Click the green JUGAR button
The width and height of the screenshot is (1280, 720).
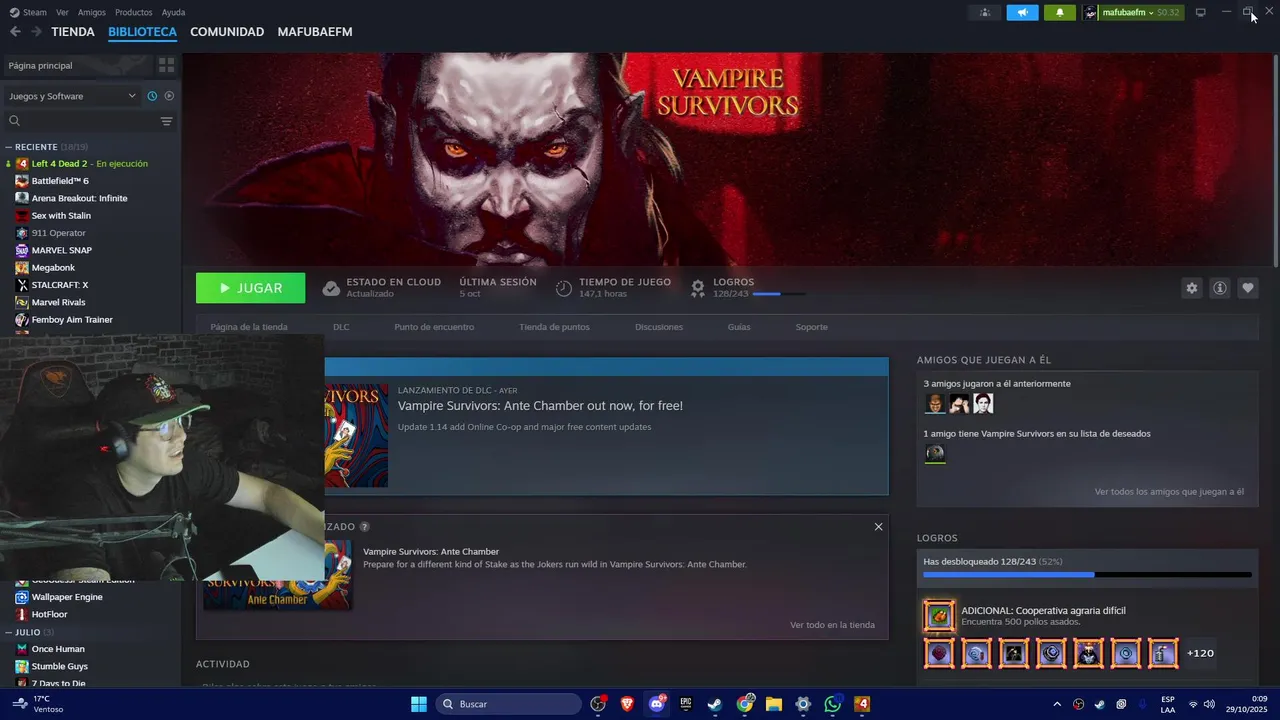pos(250,288)
